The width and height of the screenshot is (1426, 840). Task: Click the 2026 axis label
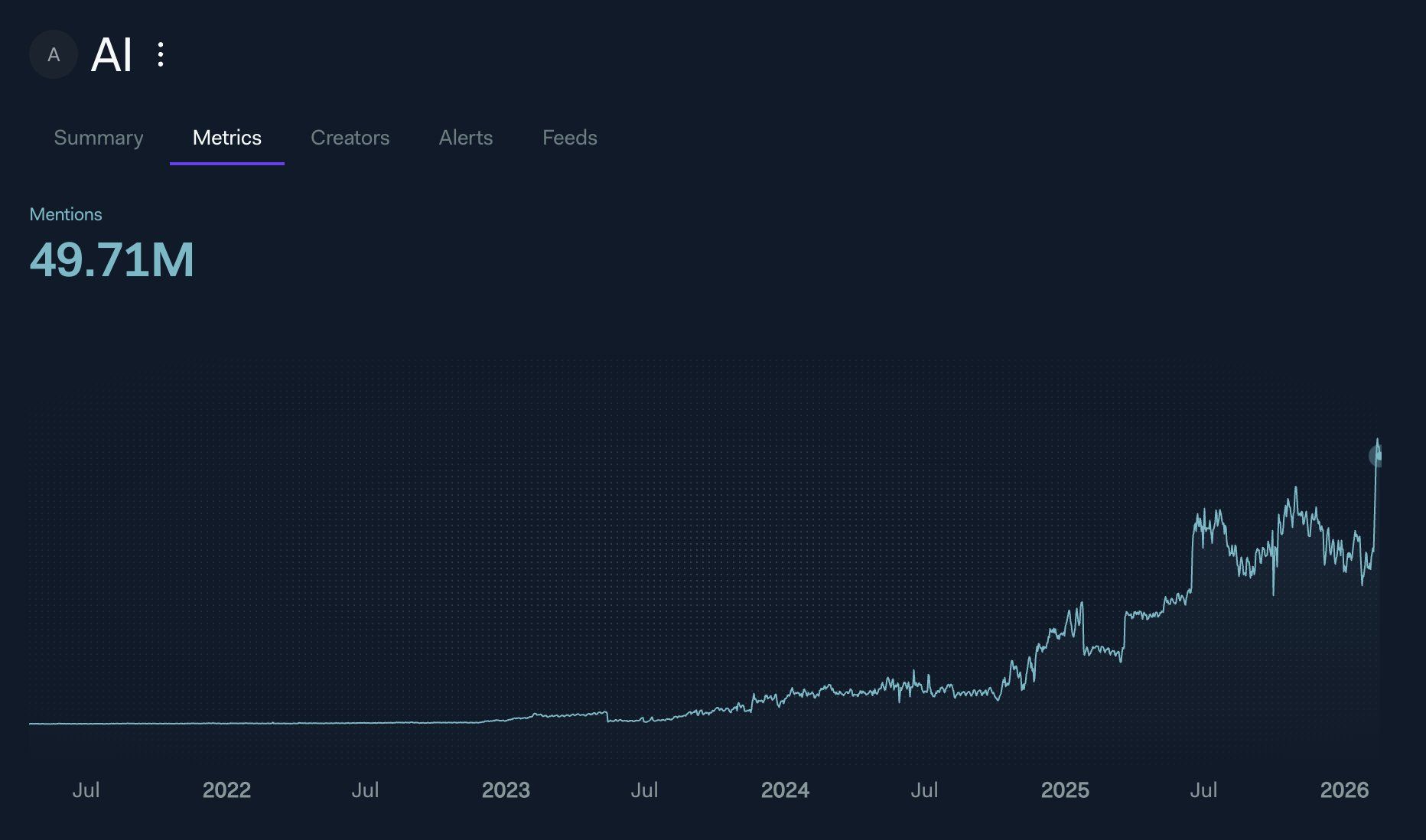[x=1349, y=790]
